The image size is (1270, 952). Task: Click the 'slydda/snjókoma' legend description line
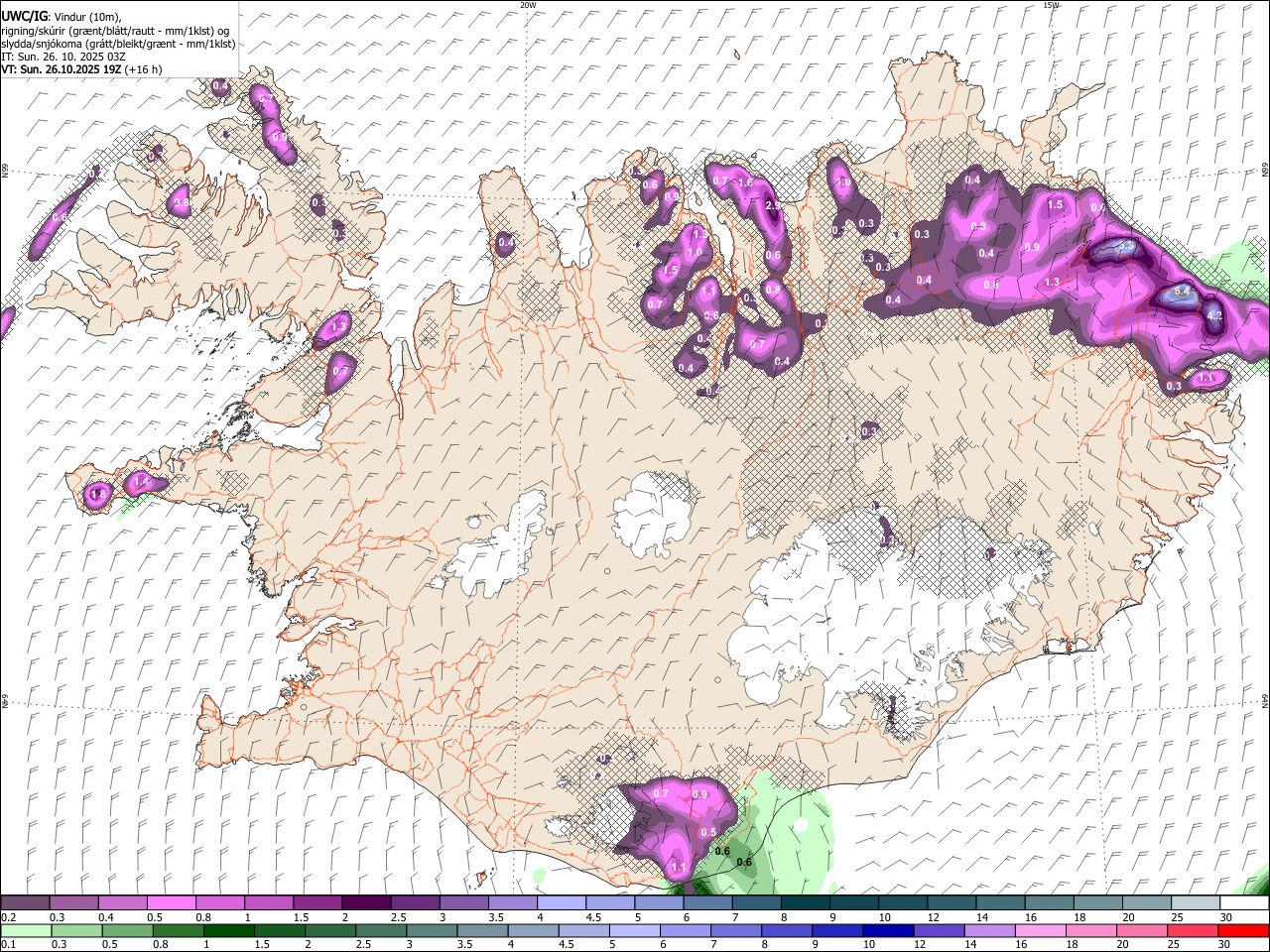(x=118, y=44)
